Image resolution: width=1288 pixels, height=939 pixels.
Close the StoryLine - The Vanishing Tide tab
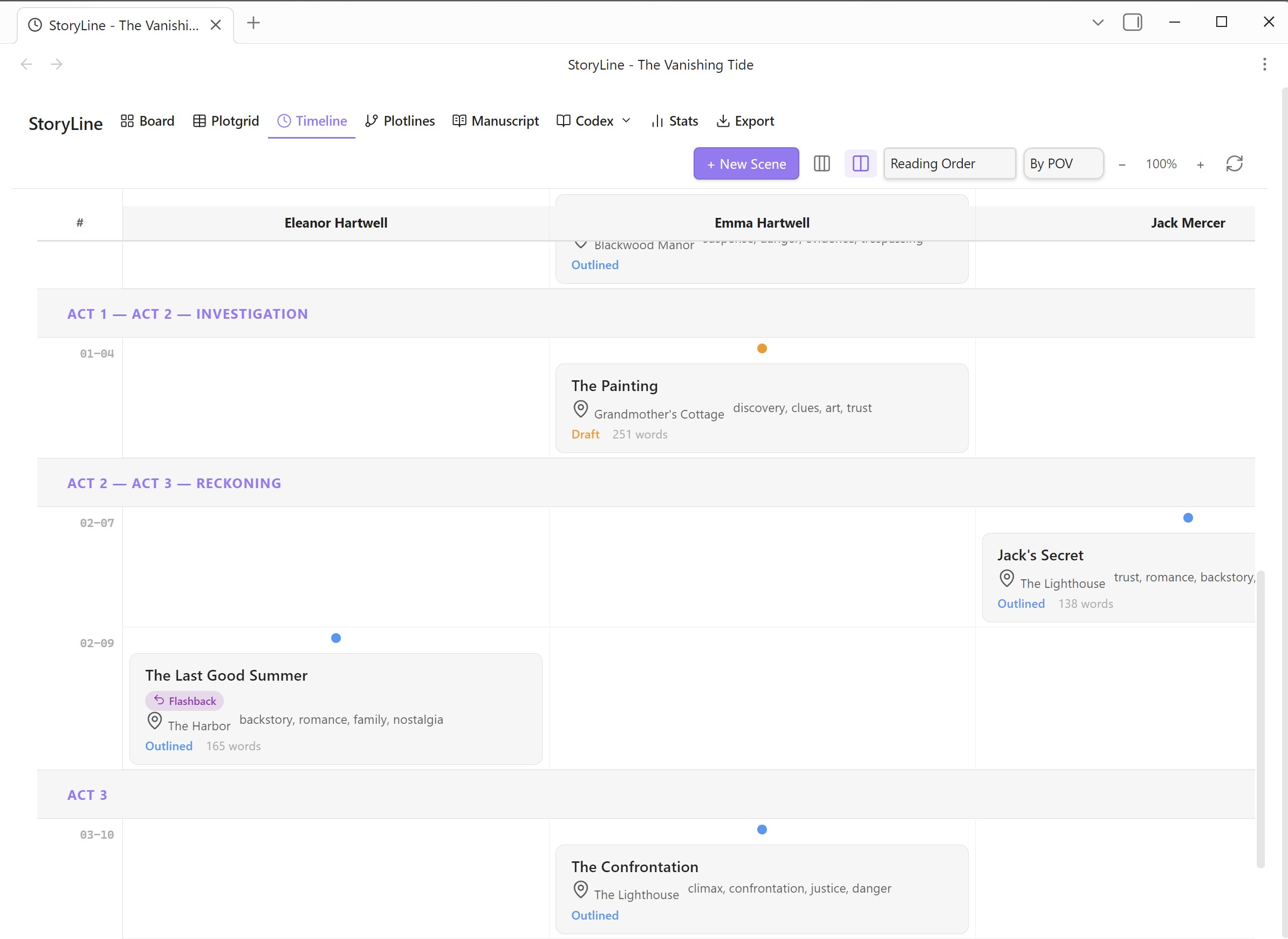pos(215,25)
